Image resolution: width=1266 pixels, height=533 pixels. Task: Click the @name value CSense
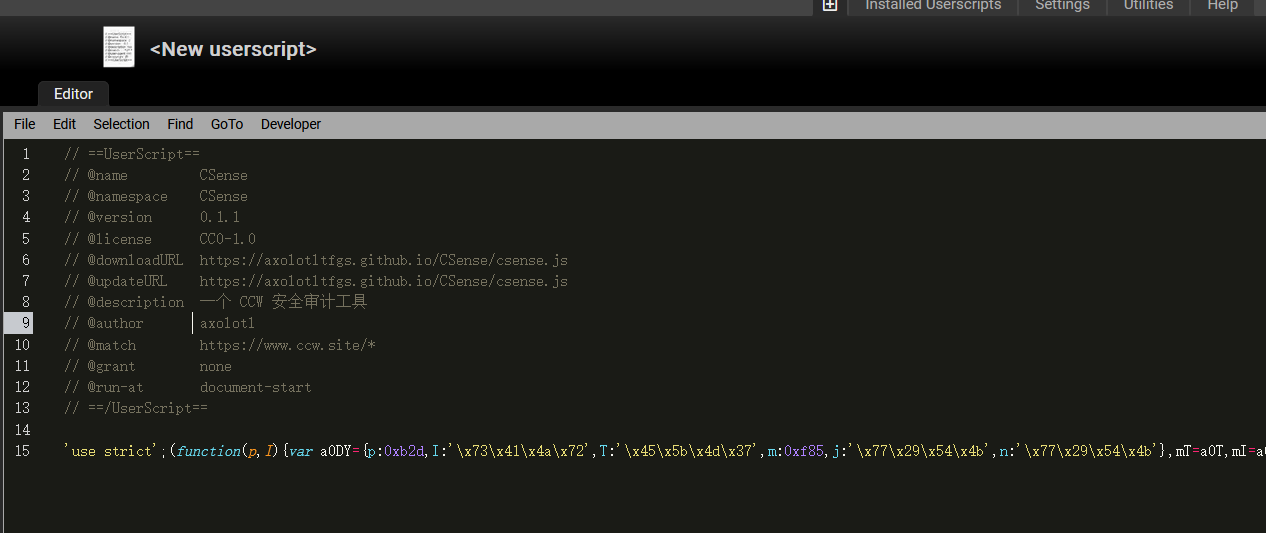pos(223,175)
